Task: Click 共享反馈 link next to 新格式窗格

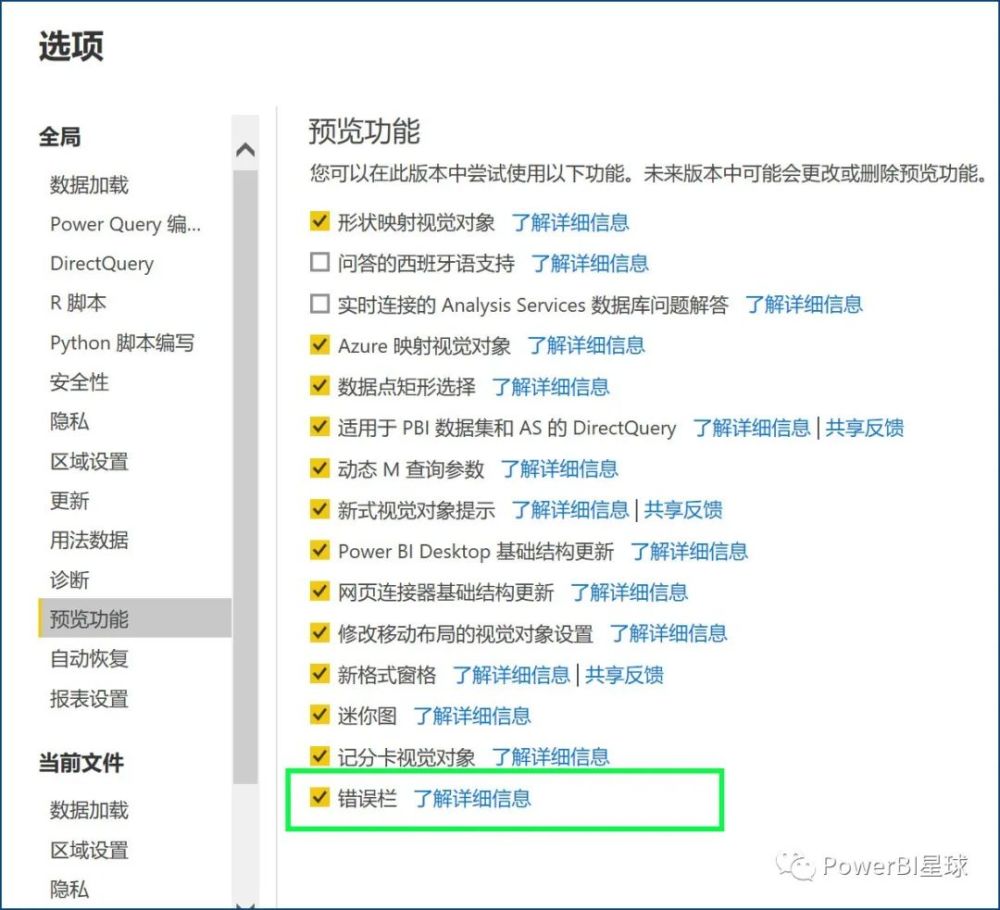Action: pos(624,675)
